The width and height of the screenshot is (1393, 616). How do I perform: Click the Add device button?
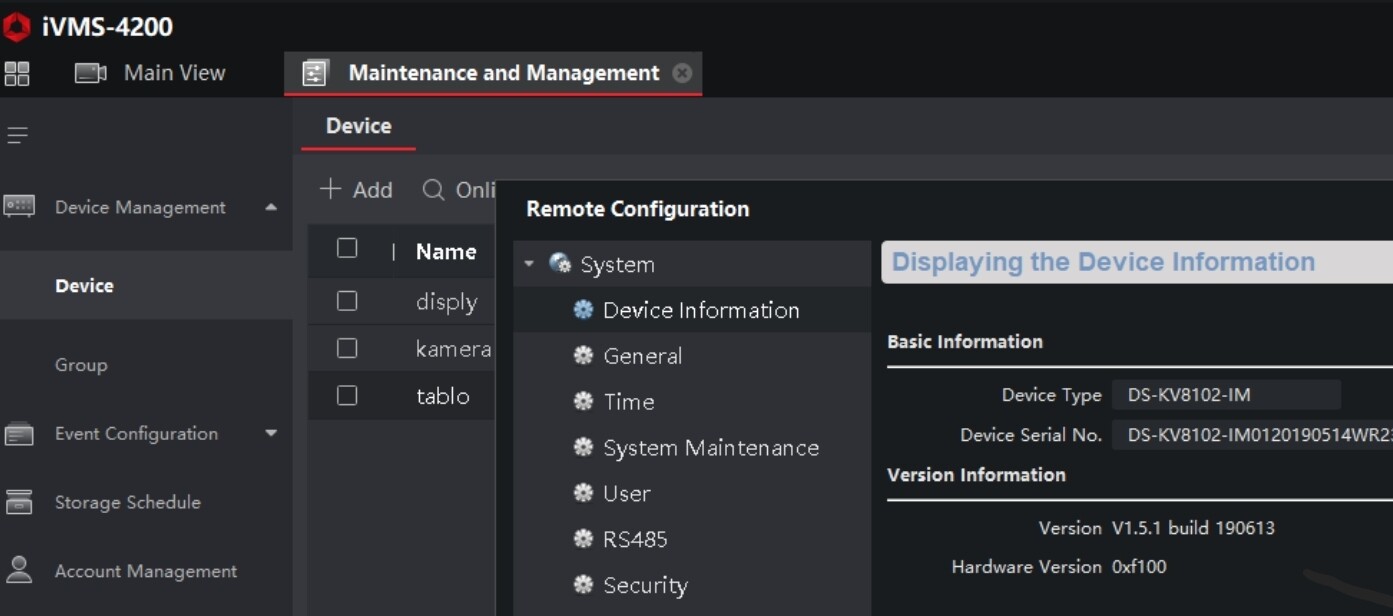pos(356,190)
